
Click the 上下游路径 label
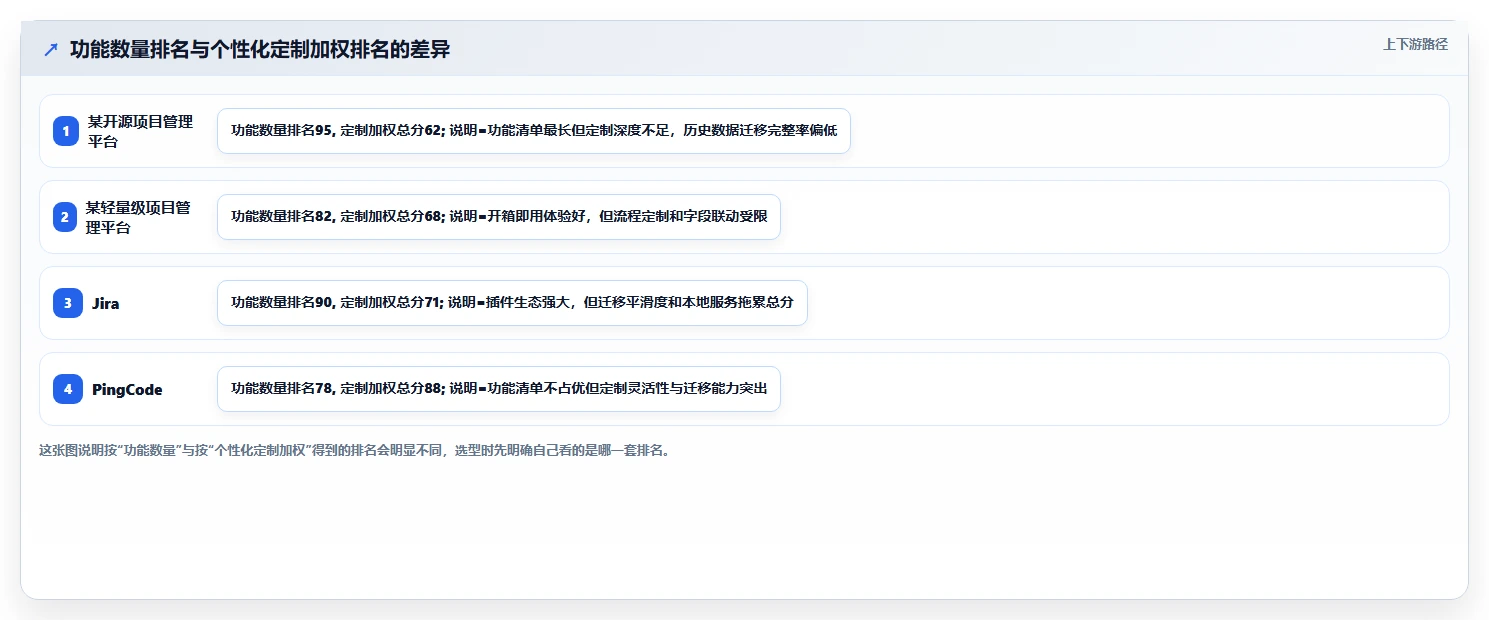coord(1415,44)
